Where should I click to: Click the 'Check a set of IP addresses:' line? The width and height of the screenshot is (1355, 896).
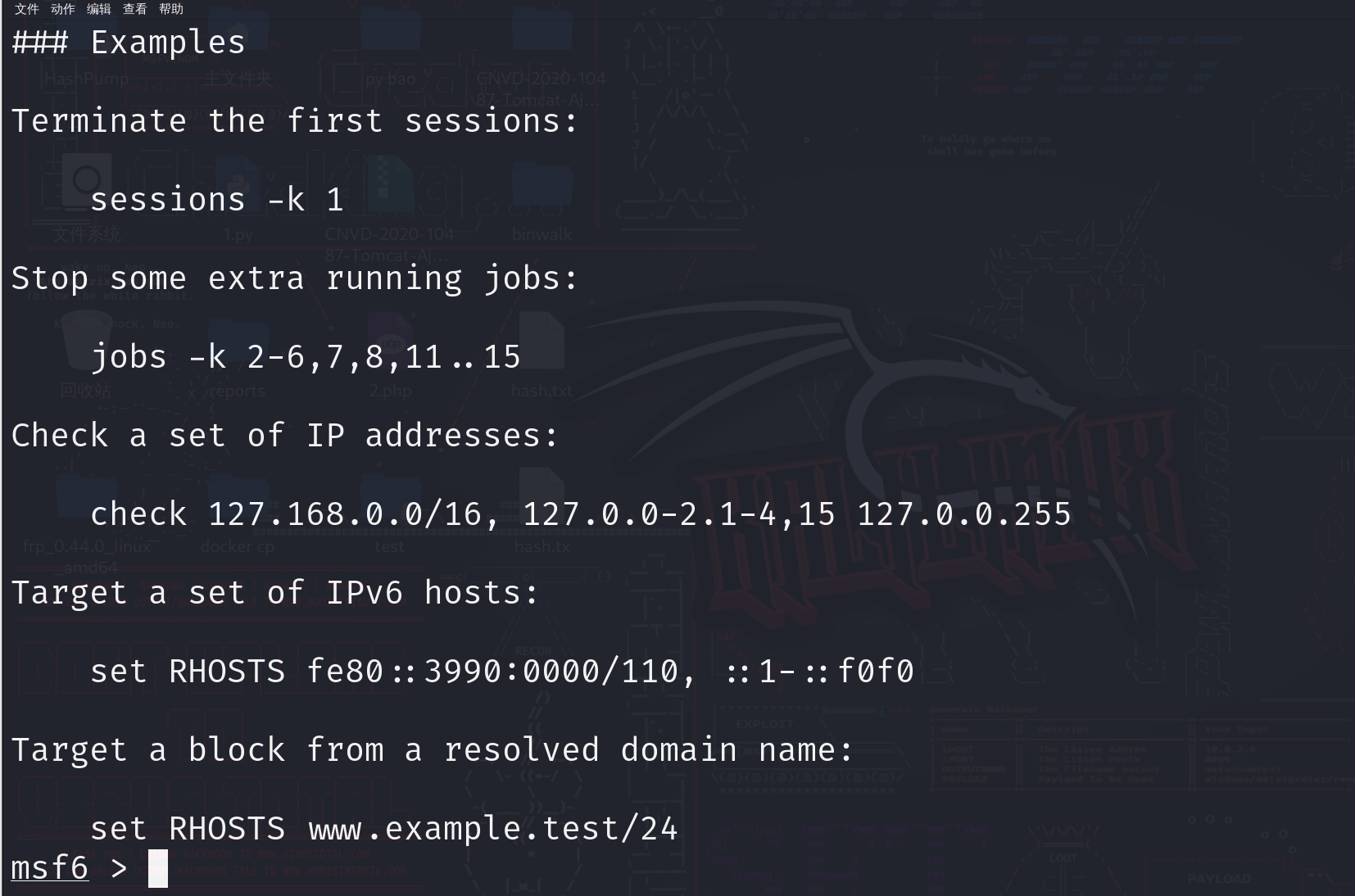285,436
